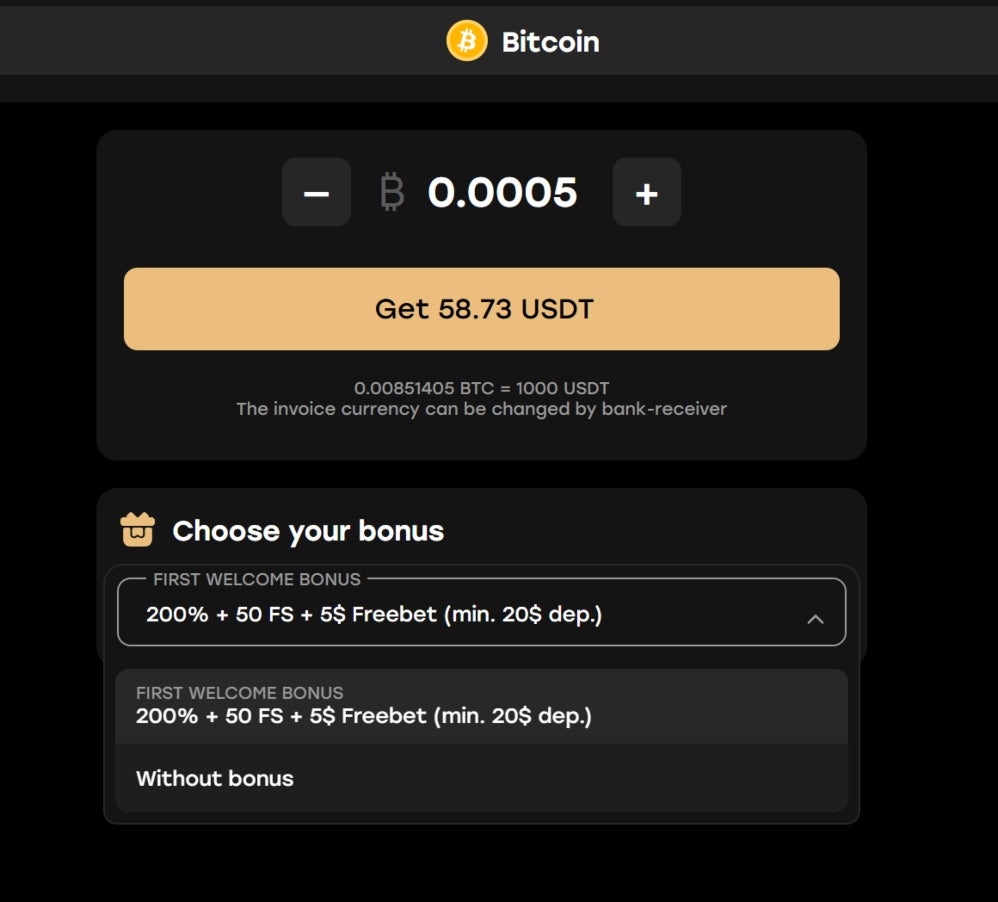Click the orange Bitcoin logo icon
The width and height of the screenshot is (998, 902).
[x=467, y=41]
